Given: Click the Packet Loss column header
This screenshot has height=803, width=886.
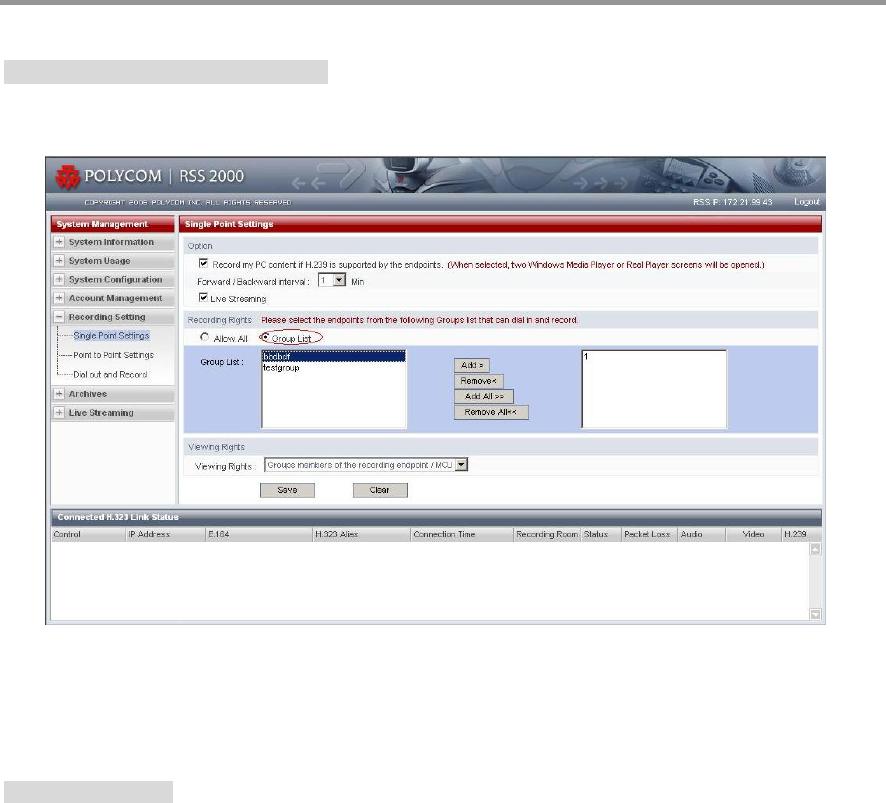Looking at the screenshot, I should pyautogui.click(x=650, y=534).
